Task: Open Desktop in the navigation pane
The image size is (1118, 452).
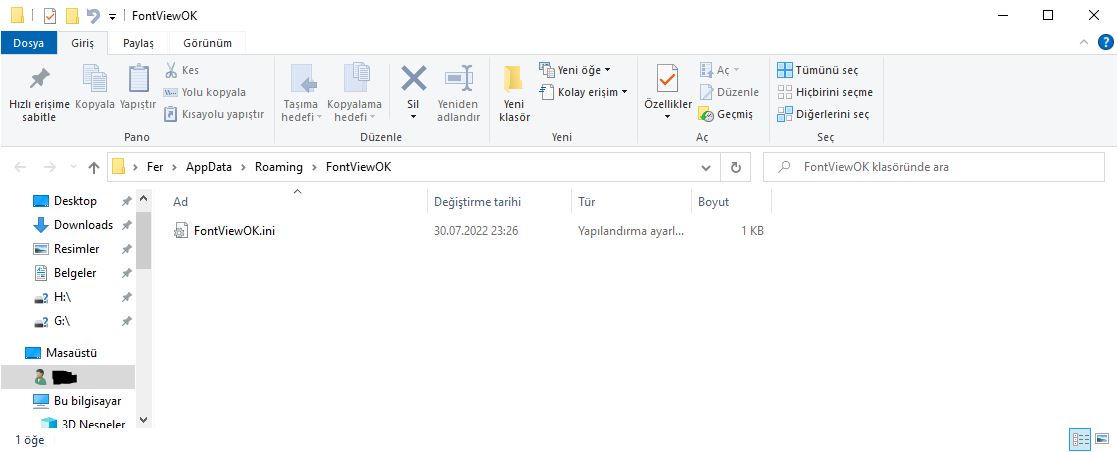Action: click(x=75, y=201)
